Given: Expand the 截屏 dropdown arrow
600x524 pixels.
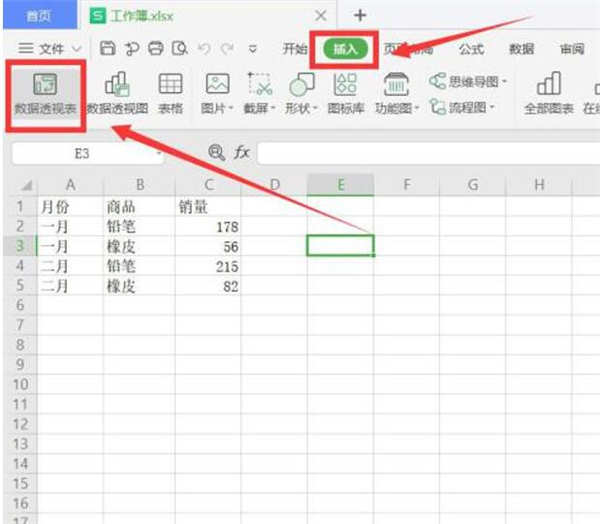Looking at the screenshot, I should pyautogui.click(x=273, y=108).
